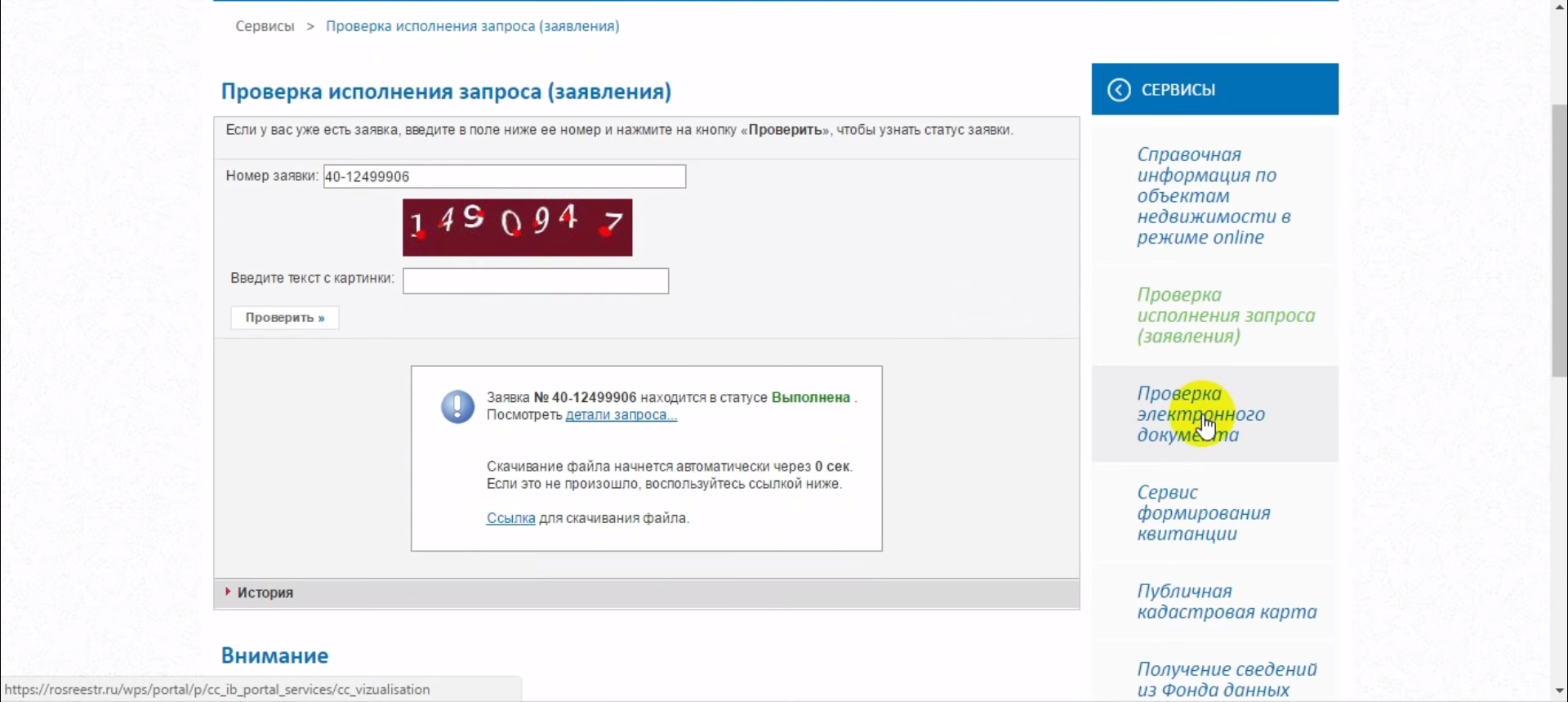Screen dimensions: 1568x702
Task: Click the blue exclamation info icon
Action: [457, 406]
